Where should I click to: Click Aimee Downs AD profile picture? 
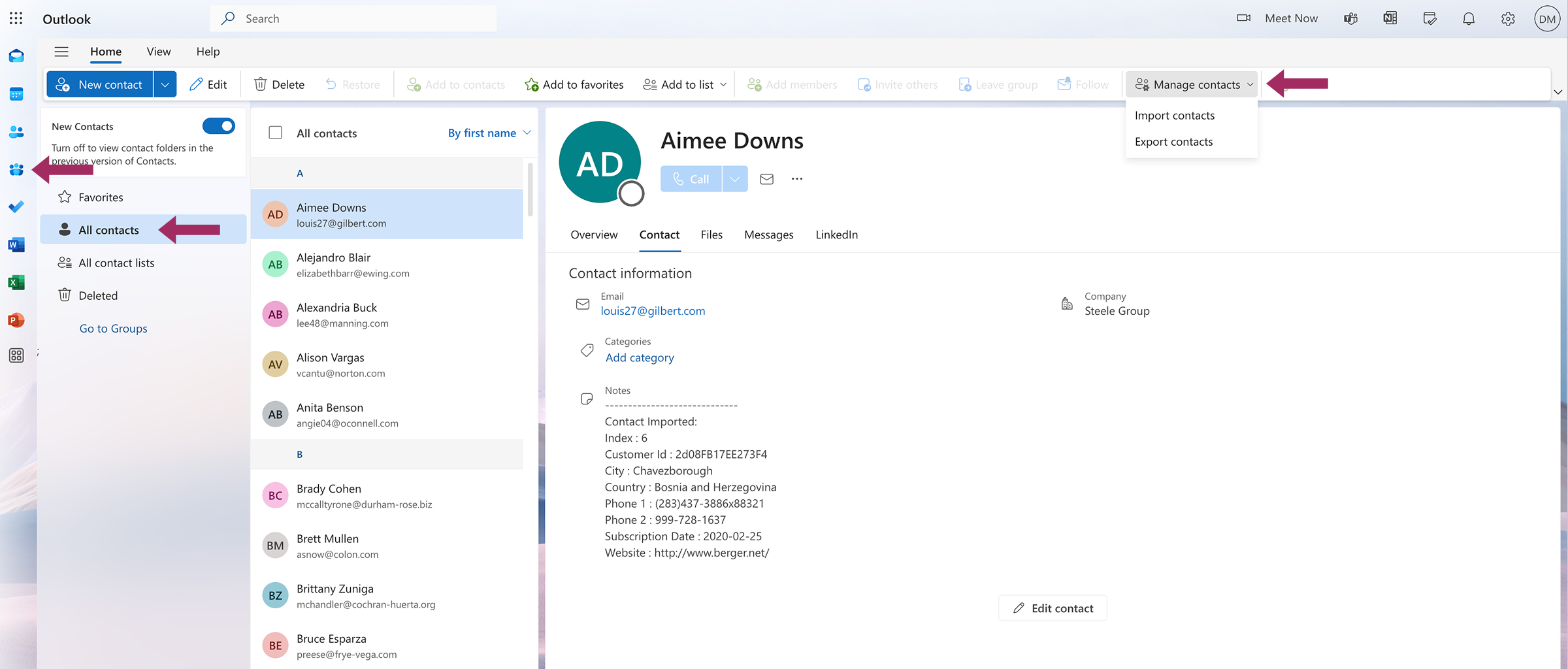pos(600,162)
